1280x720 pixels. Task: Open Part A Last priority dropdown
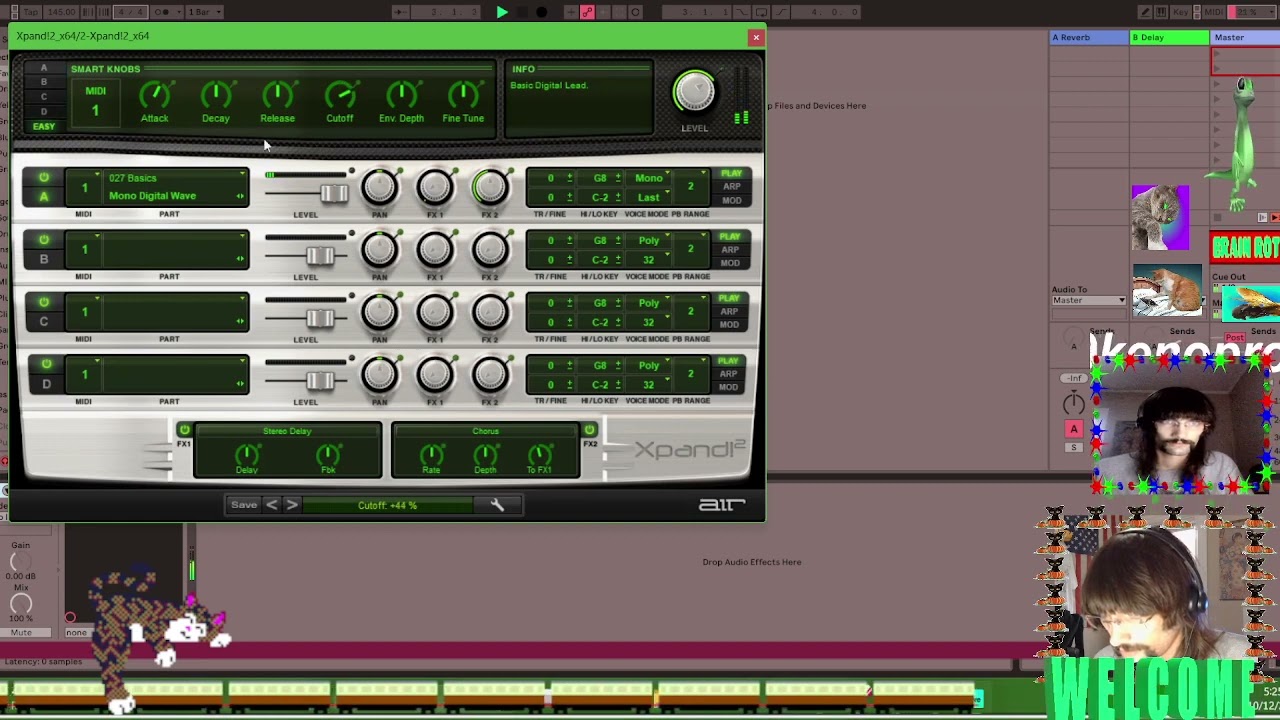point(651,197)
